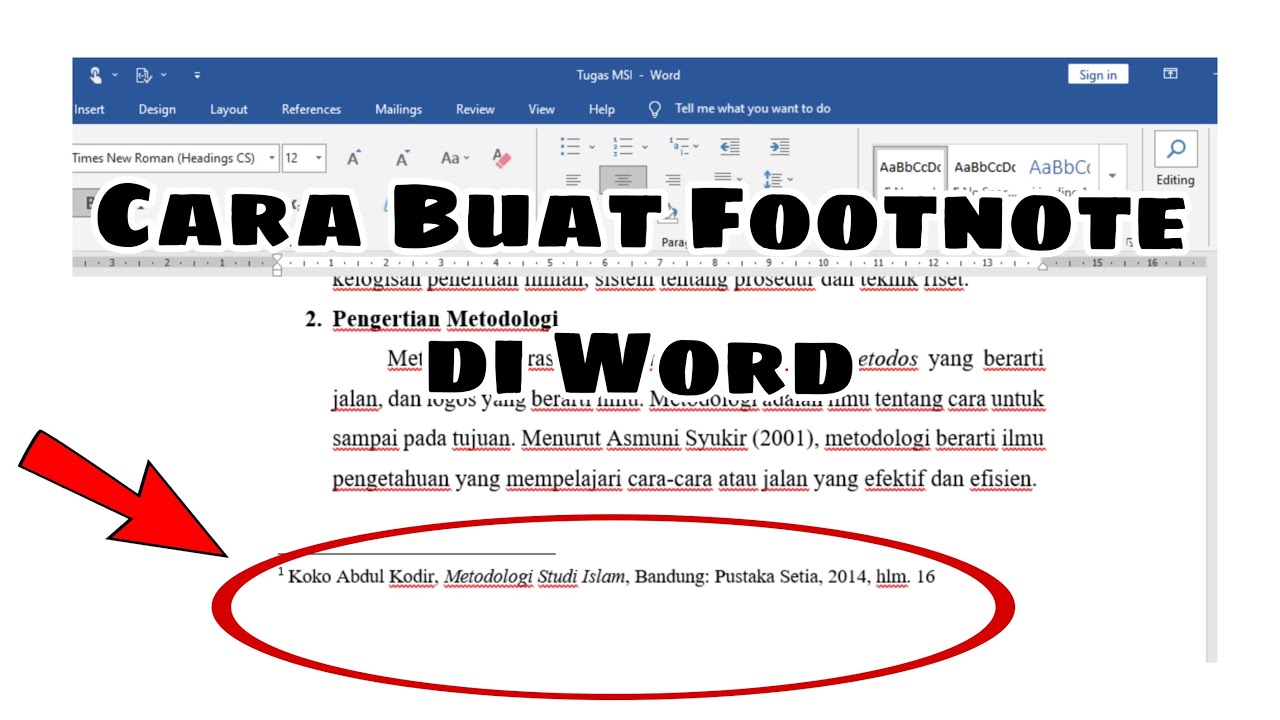Switch to the View tab

click(x=541, y=109)
